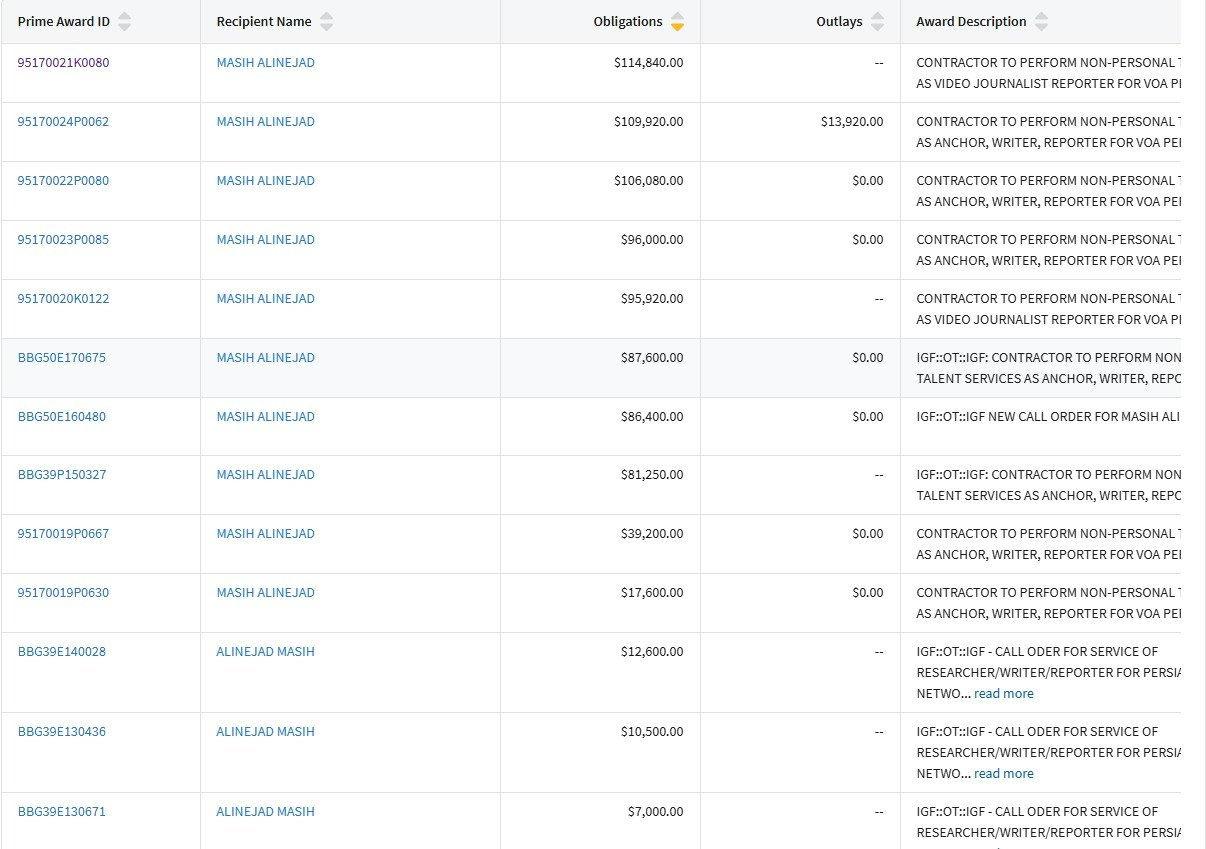Open recipient MASIH ALINEJAD in the 95170023P0085 row

[265, 240]
